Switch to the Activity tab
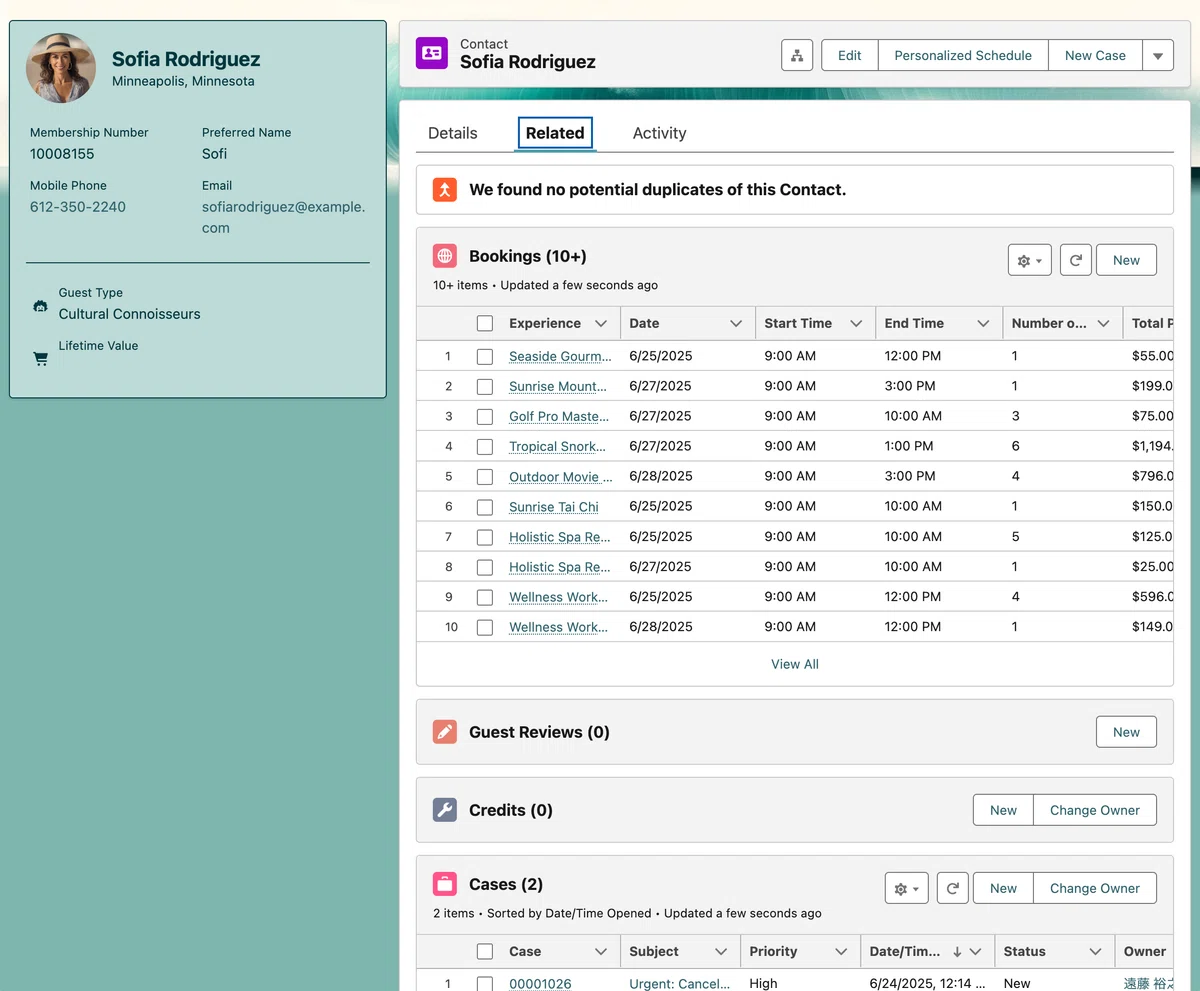 coord(660,133)
